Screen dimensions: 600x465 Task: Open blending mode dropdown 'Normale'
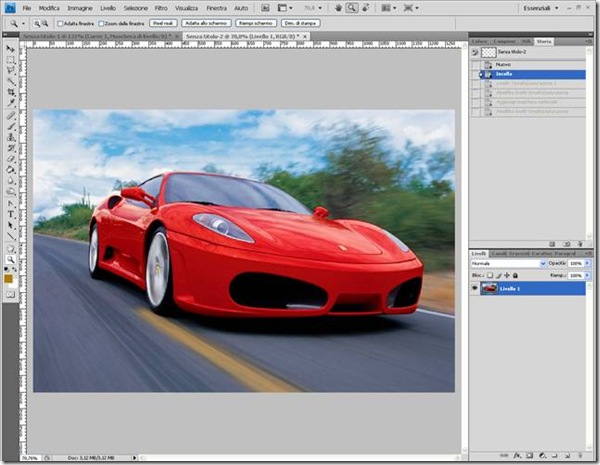pos(509,264)
